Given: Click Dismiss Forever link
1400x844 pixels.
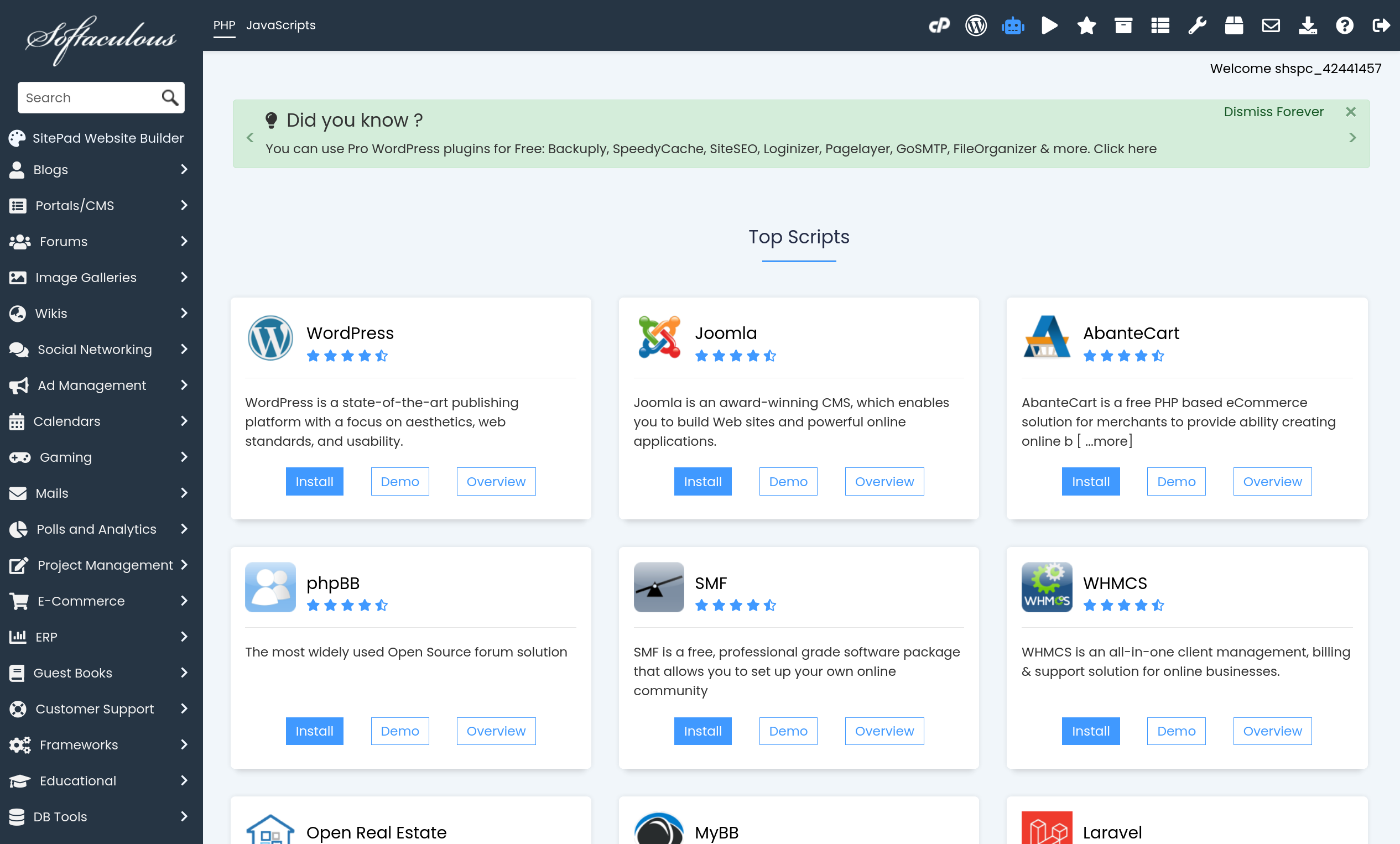Looking at the screenshot, I should pyautogui.click(x=1273, y=112).
